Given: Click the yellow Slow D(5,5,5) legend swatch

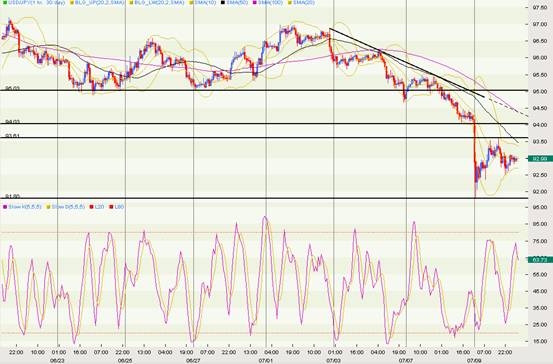Looking at the screenshot, I should click(x=49, y=207).
